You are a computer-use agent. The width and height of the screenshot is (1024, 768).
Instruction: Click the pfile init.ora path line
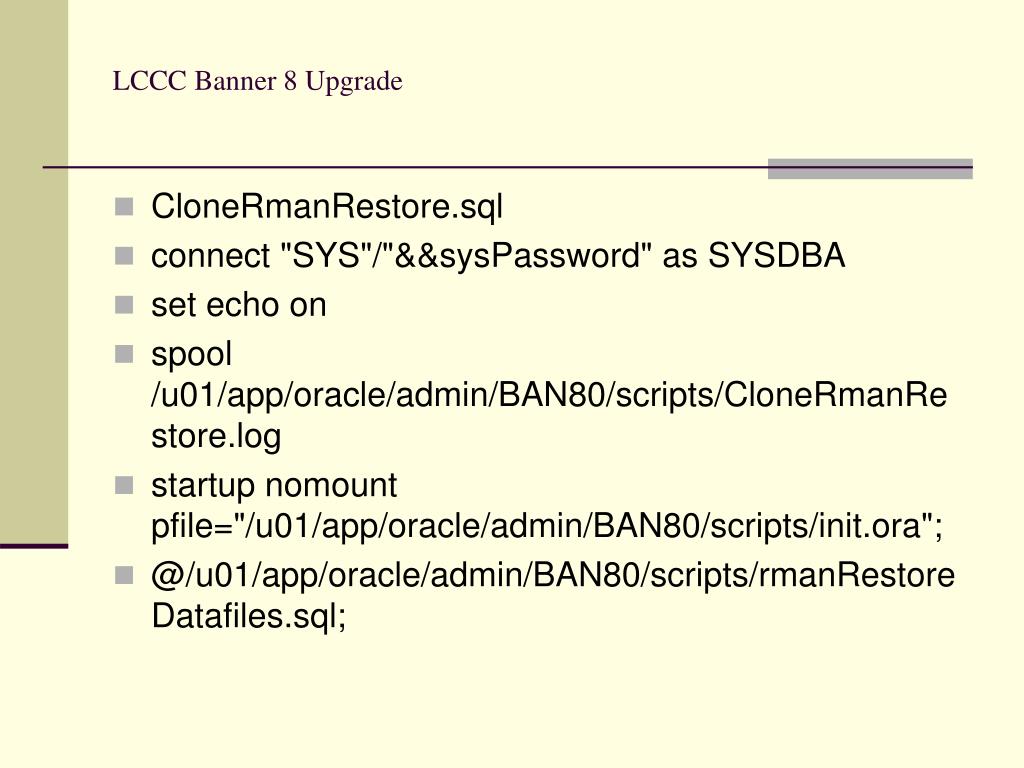(547, 526)
